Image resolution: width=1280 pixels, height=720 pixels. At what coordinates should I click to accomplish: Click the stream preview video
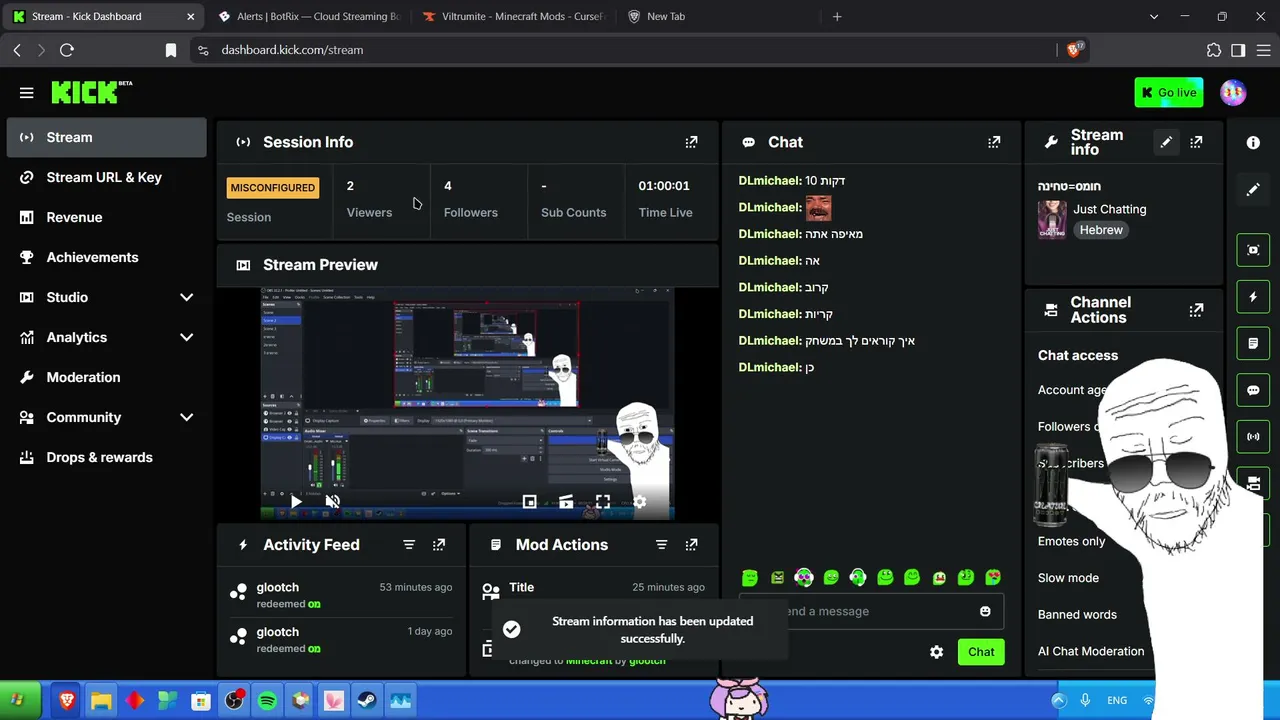[x=467, y=403]
